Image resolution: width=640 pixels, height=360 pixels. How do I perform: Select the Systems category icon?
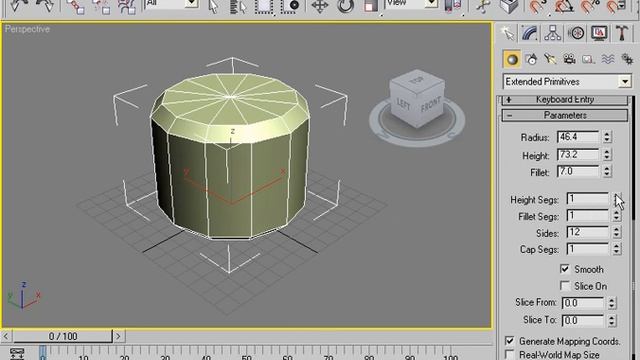627,60
